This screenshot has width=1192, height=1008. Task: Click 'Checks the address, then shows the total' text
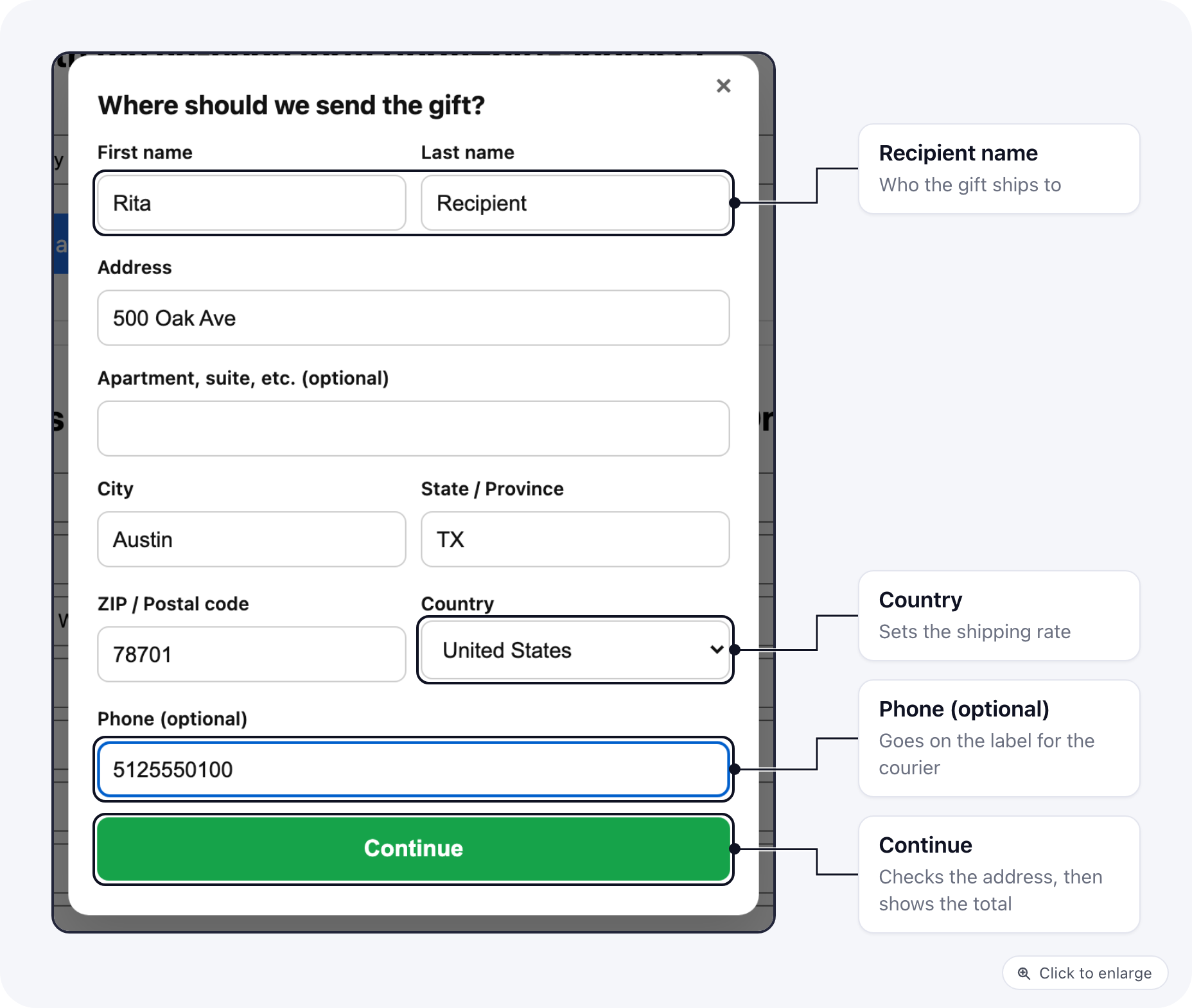[990, 890]
